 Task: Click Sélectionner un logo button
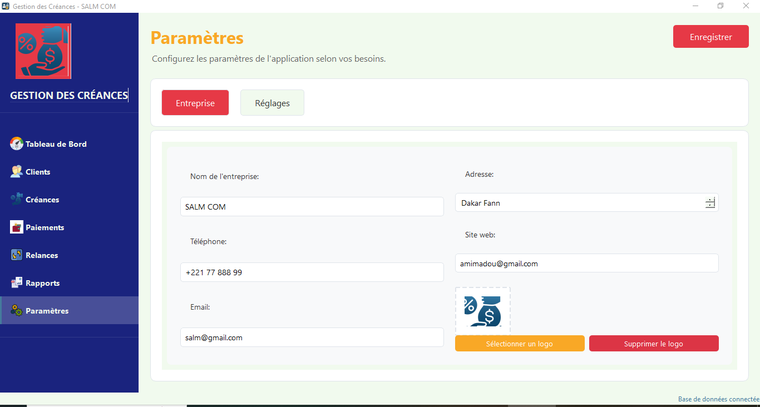point(520,344)
